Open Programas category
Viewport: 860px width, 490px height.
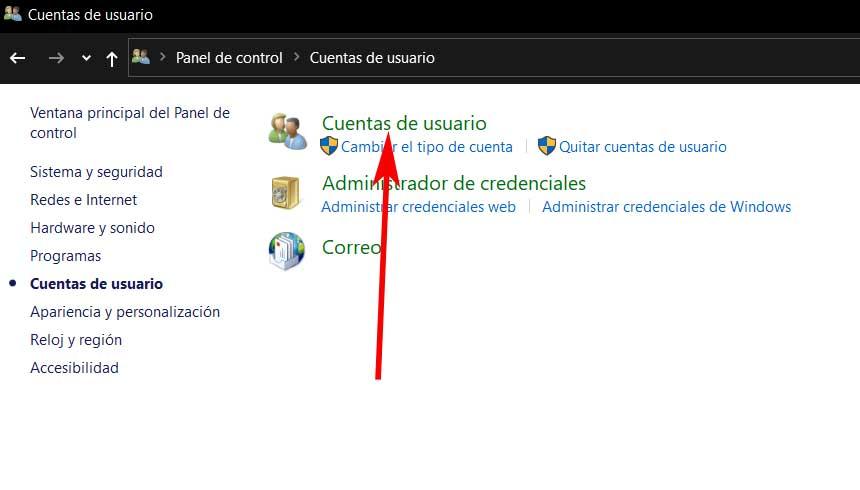coord(65,256)
